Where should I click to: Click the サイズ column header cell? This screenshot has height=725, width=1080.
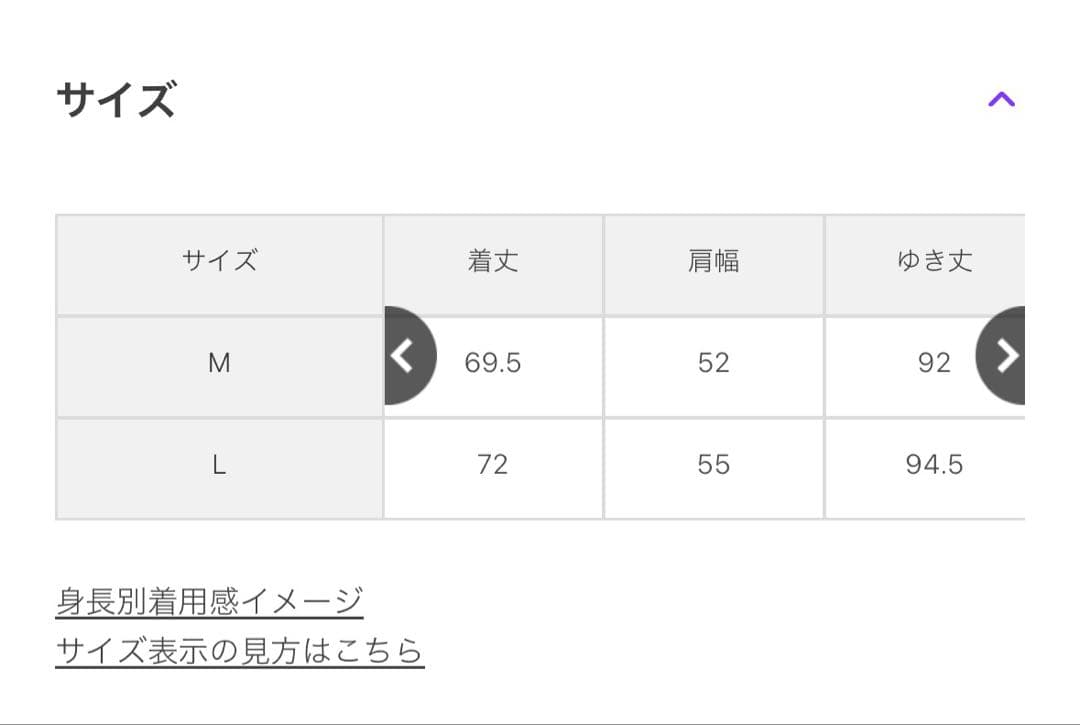coord(219,262)
